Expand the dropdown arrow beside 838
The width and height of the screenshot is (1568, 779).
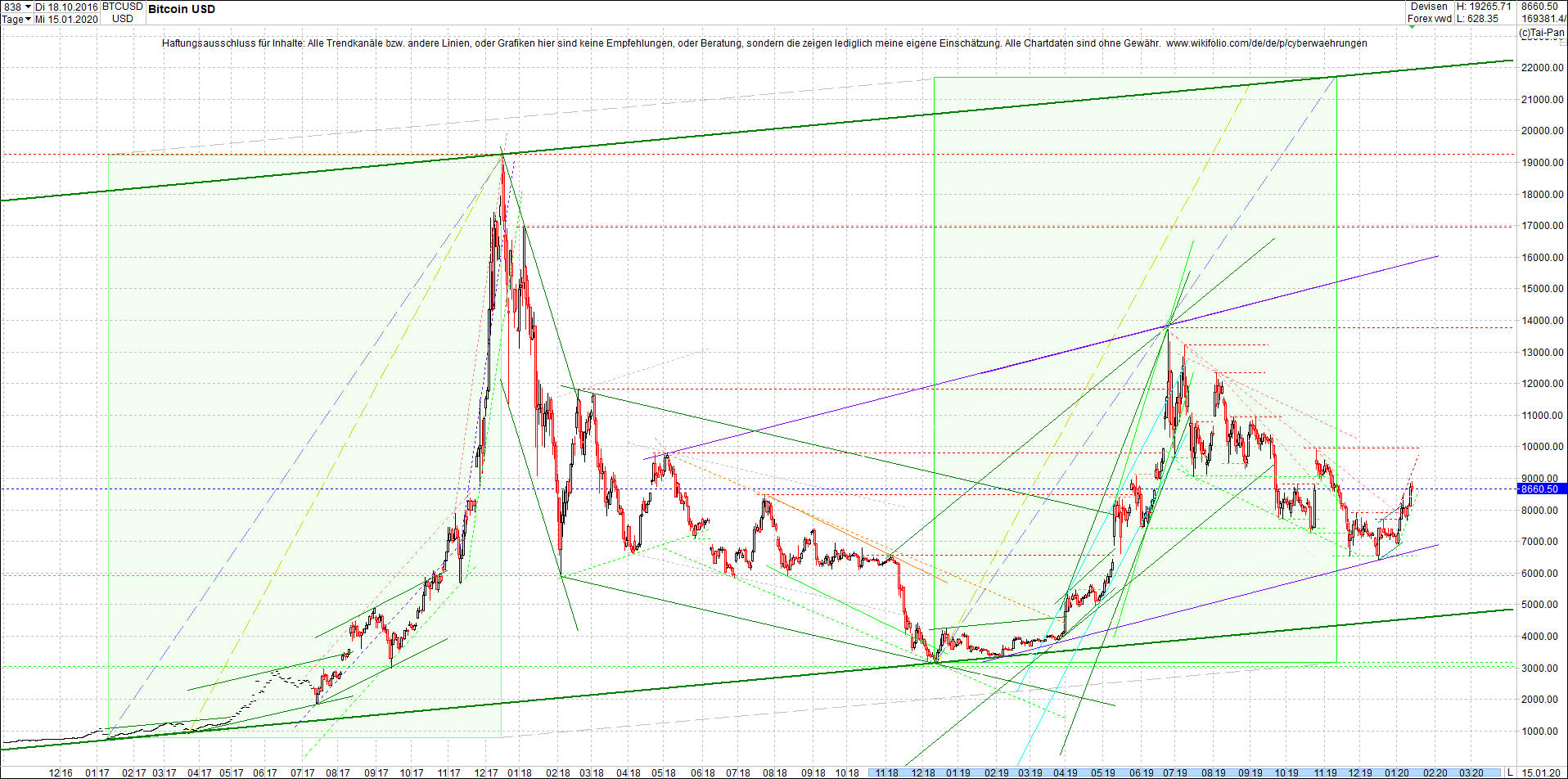click(x=27, y=5)
